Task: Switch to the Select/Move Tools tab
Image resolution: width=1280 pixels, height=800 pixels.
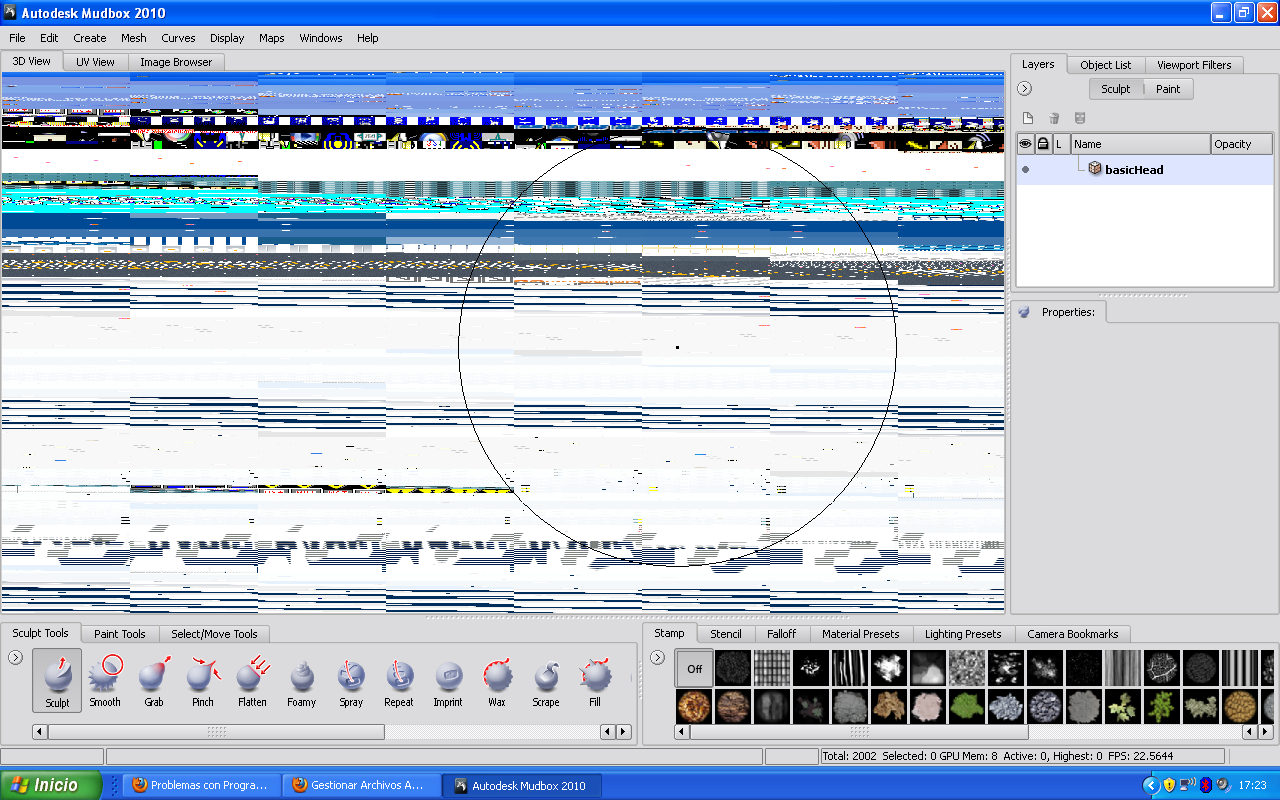Action: [214, 634]
